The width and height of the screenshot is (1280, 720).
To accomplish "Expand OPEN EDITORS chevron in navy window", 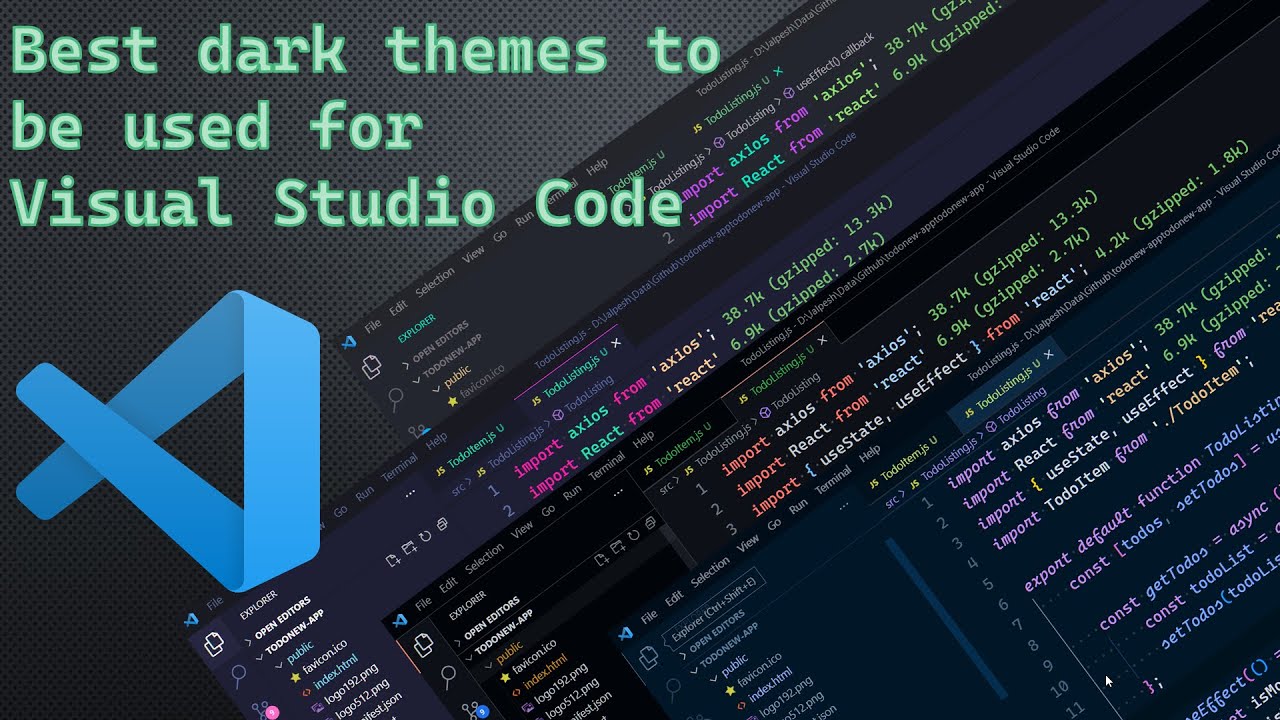I will click(x=682, y=655).
